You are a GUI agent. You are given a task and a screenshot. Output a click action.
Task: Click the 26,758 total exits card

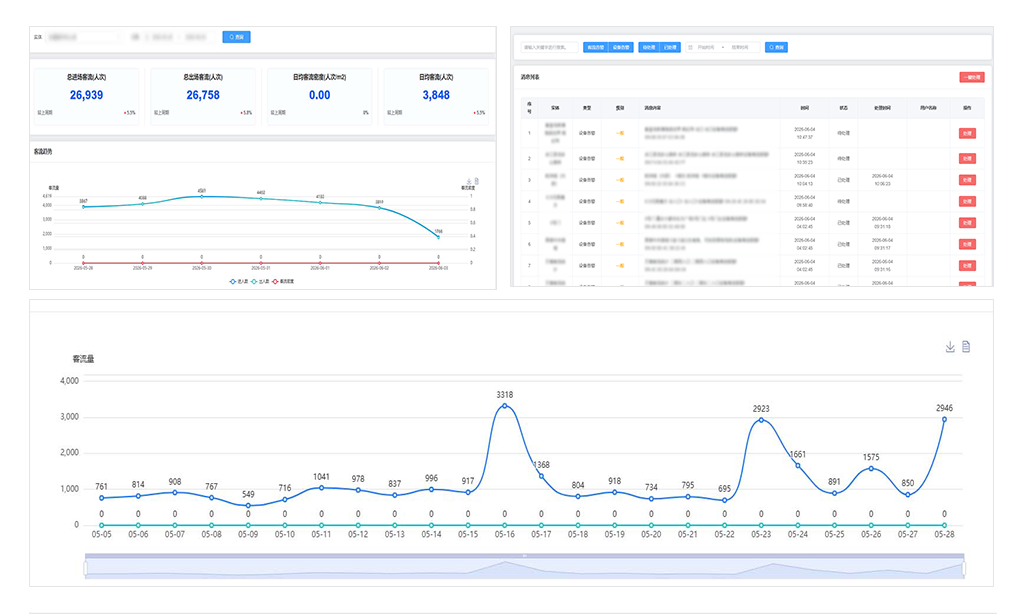point(203,95)
